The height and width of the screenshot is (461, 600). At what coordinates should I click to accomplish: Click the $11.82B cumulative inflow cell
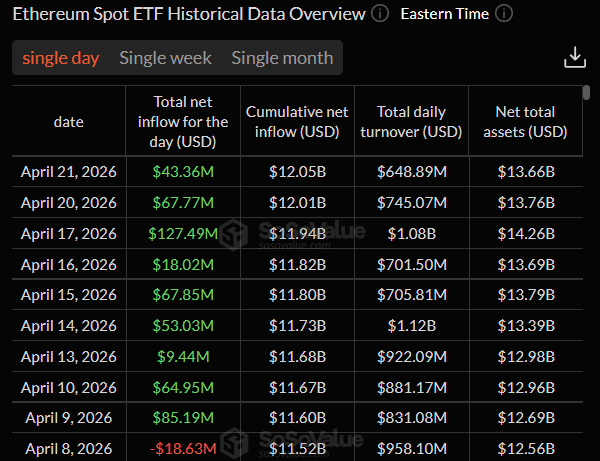coord(297,264)
